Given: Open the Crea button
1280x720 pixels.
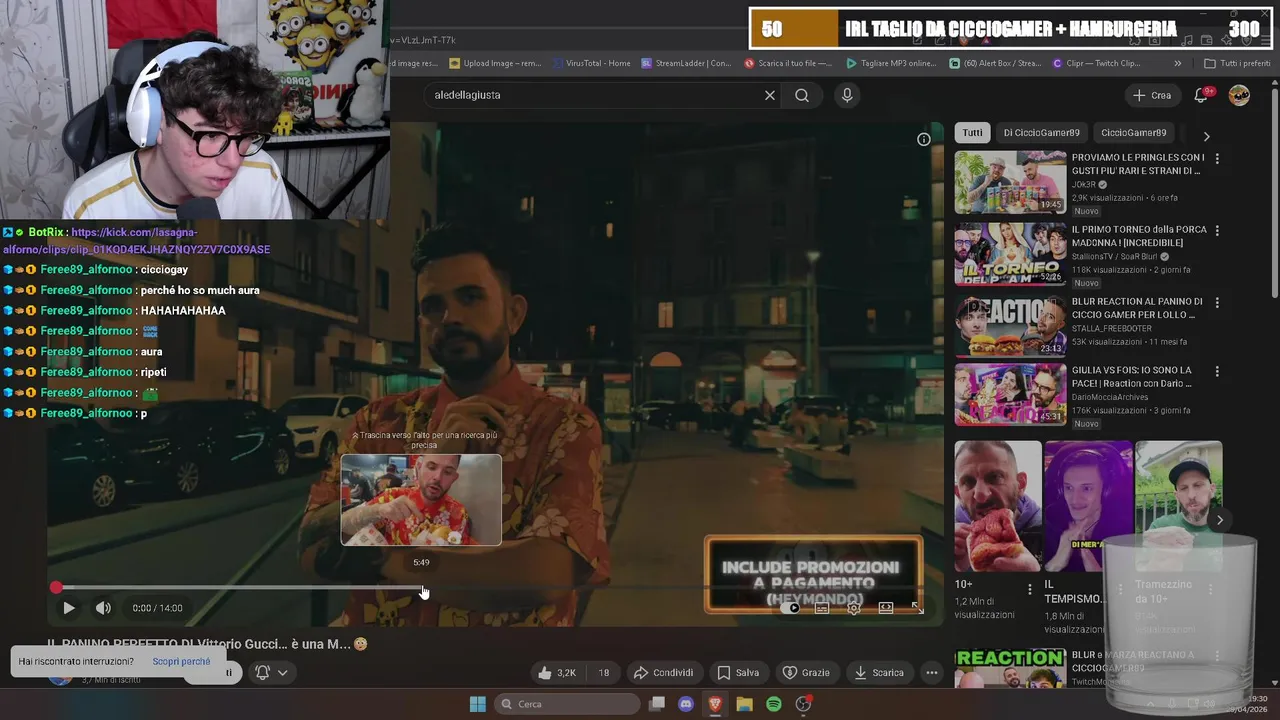Looking at the screenshot, I should point(1151,95).
